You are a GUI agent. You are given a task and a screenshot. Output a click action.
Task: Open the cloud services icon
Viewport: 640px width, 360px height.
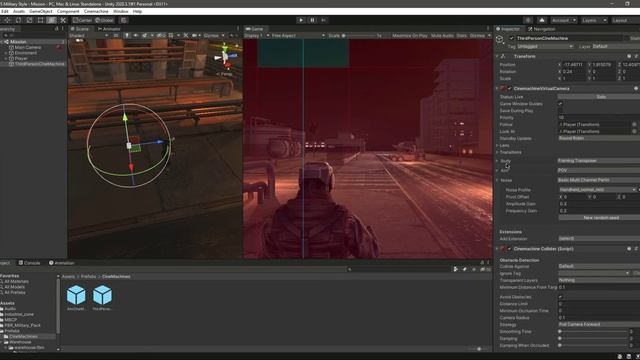pyautogui.click(x=542, y=20)
